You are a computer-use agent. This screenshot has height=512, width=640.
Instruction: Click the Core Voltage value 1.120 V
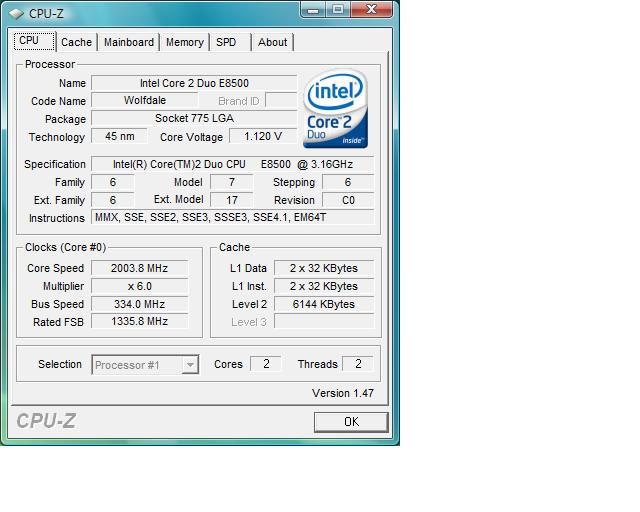click(x=263, y=136)
